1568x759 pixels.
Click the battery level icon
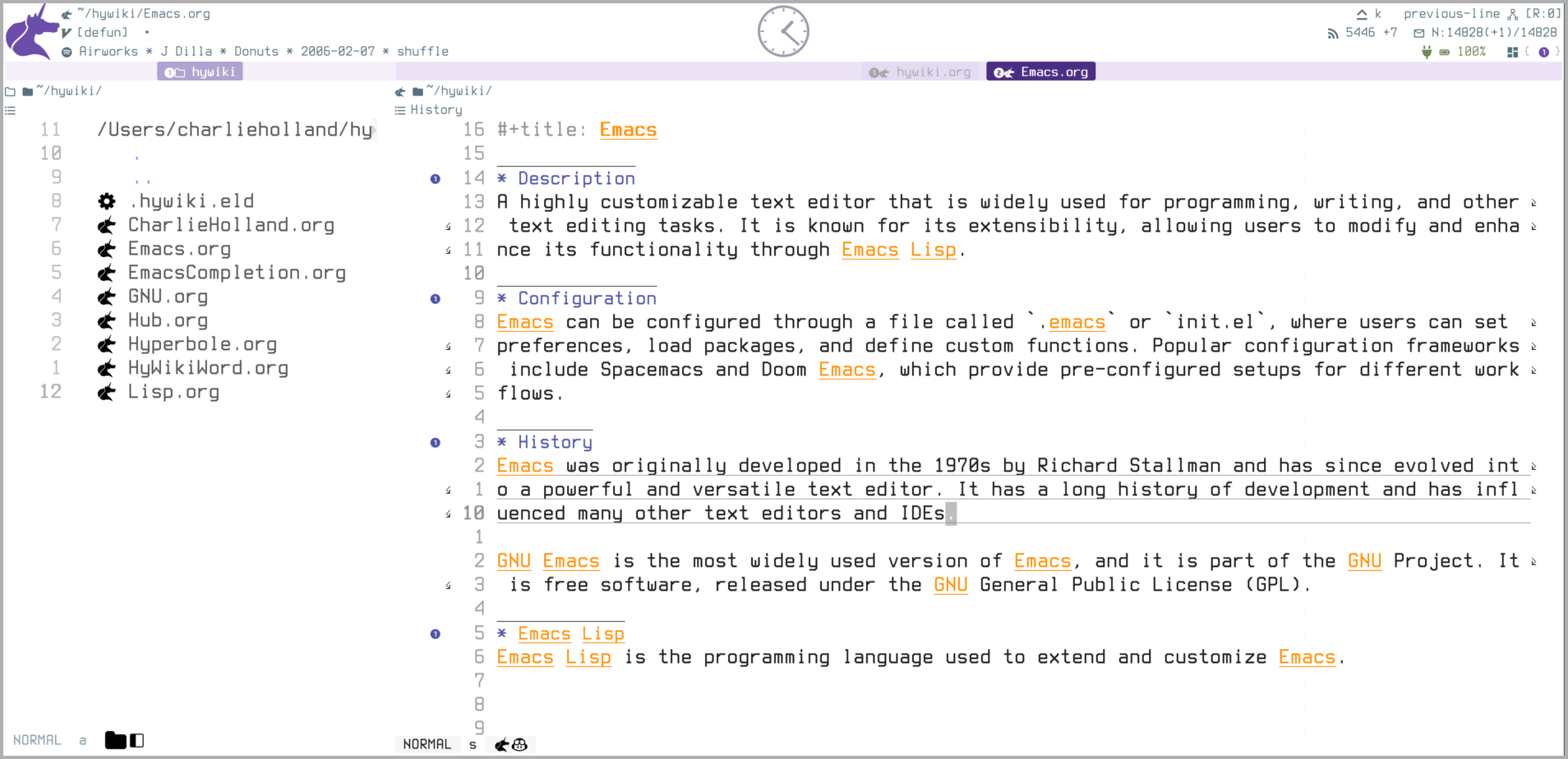(1444, 52)
